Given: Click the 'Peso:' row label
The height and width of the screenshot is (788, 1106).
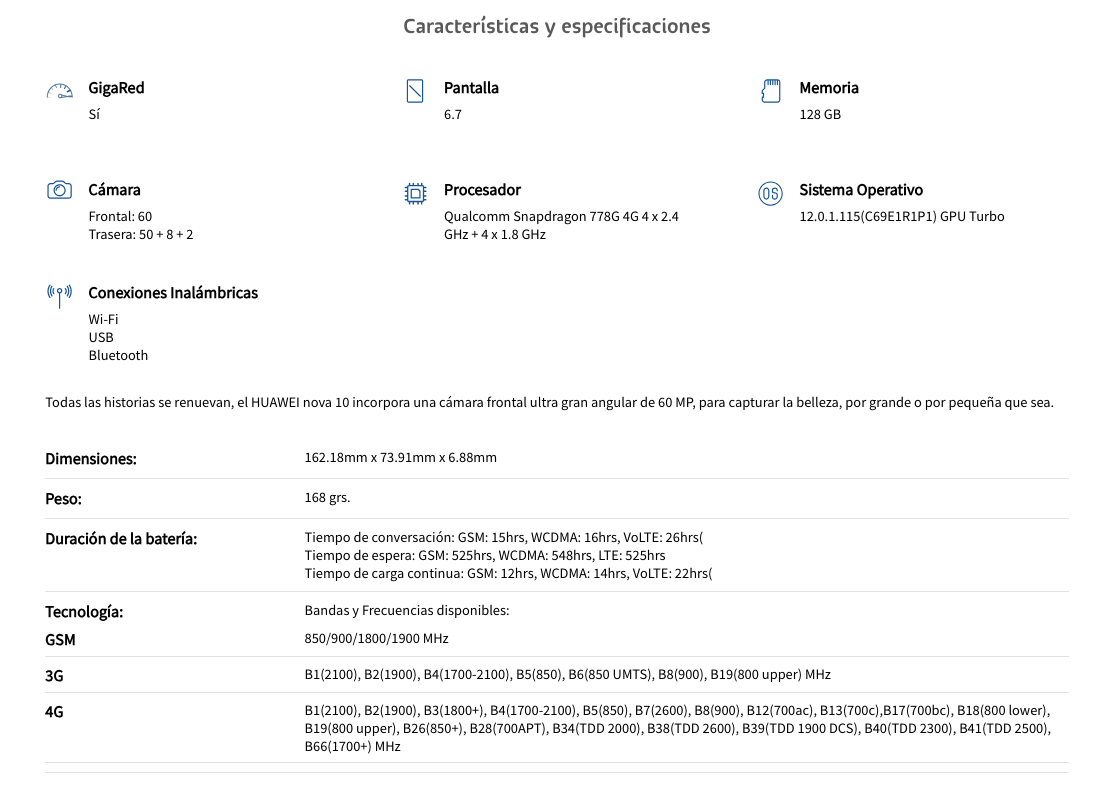Looking at the screenshot, I should point(63,499).
